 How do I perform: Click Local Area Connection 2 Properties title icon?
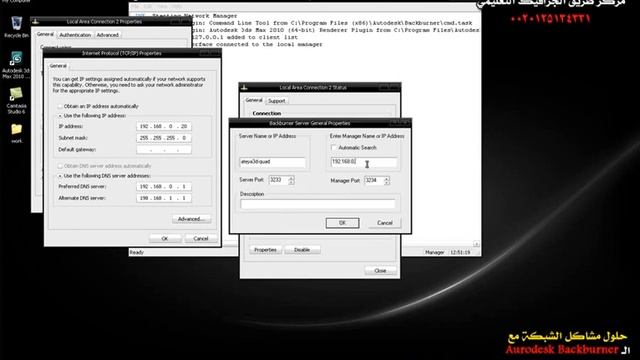tap(36, 21)
